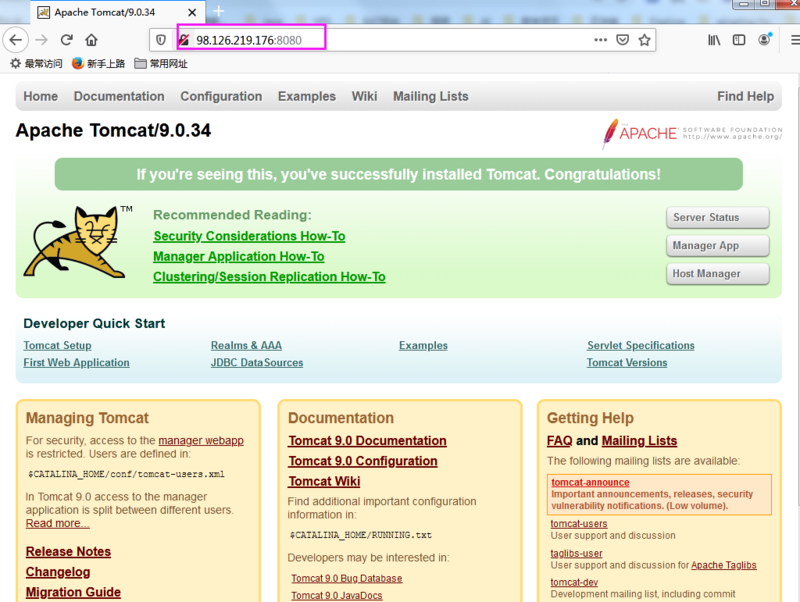Viewport: 800px width, 602px height.
Task: Click the Forward navigation arrow
Action: pyautogui.click(x=41, y=40)
